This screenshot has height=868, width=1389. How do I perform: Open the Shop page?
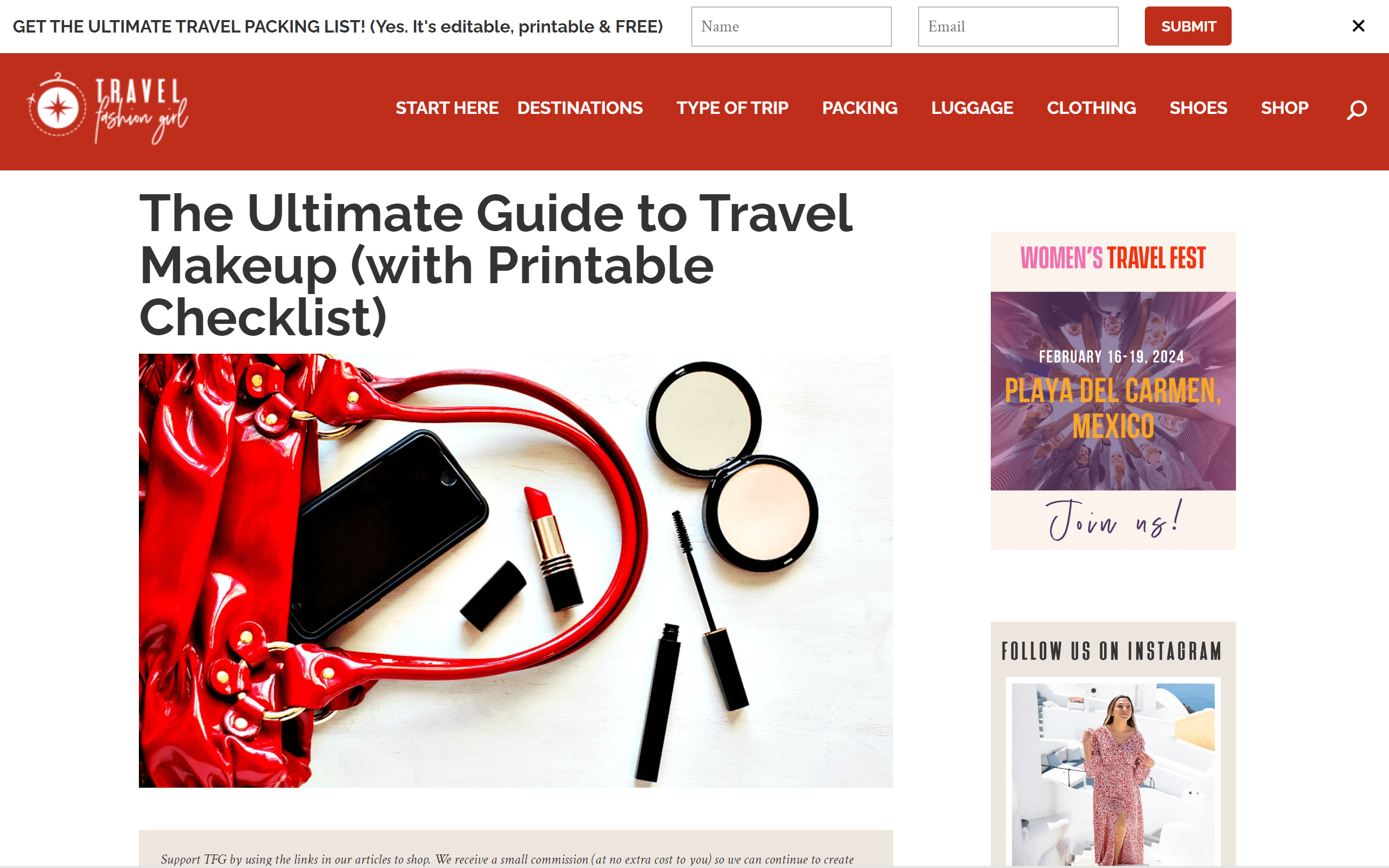click(1284, 108)
